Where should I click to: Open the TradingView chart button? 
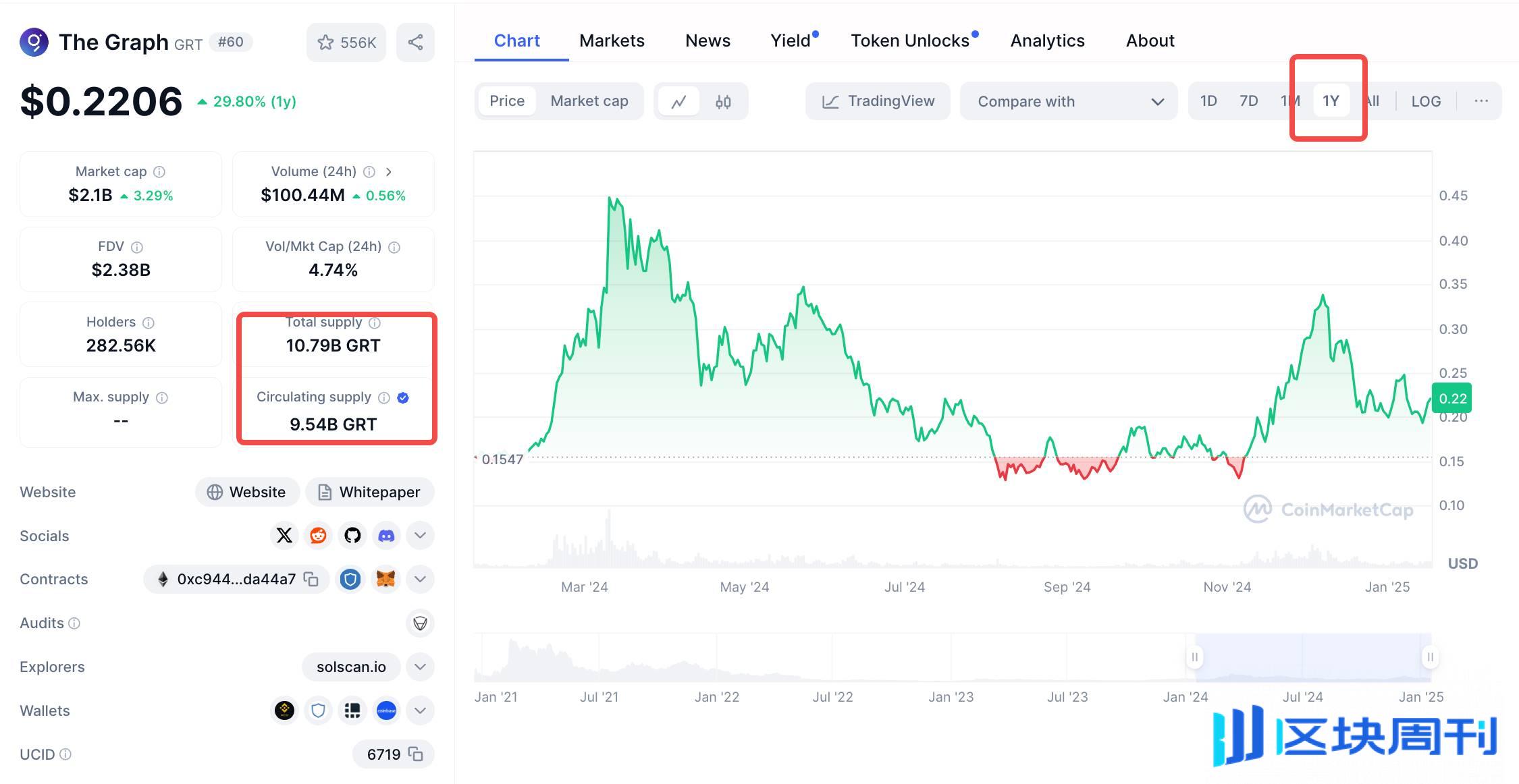[878, 101]
